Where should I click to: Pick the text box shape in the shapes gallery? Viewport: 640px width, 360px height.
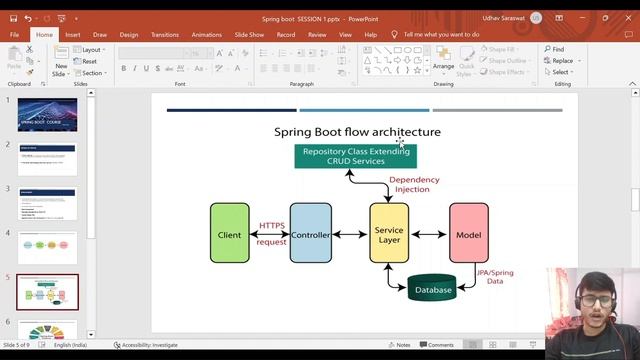tap(368, 50)
